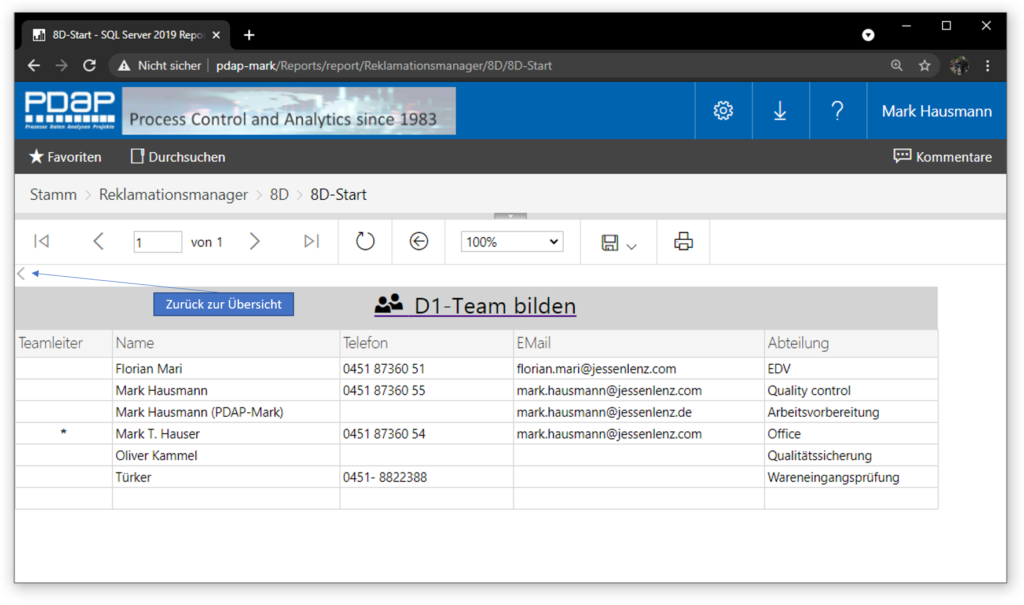The image size is (1024, 605).
Task: Go back to parent report
Action: tap(419, 242)
